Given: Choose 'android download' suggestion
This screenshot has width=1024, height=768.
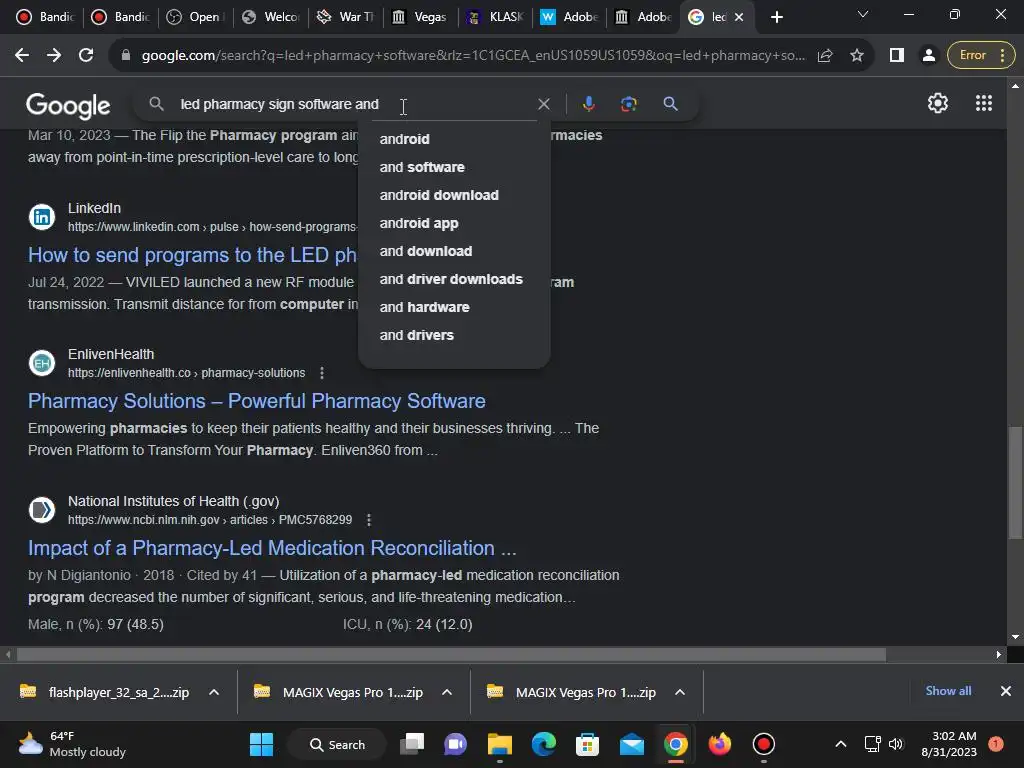Looking at the screenshot, I should pyautogui.click(x=454, y=195).
